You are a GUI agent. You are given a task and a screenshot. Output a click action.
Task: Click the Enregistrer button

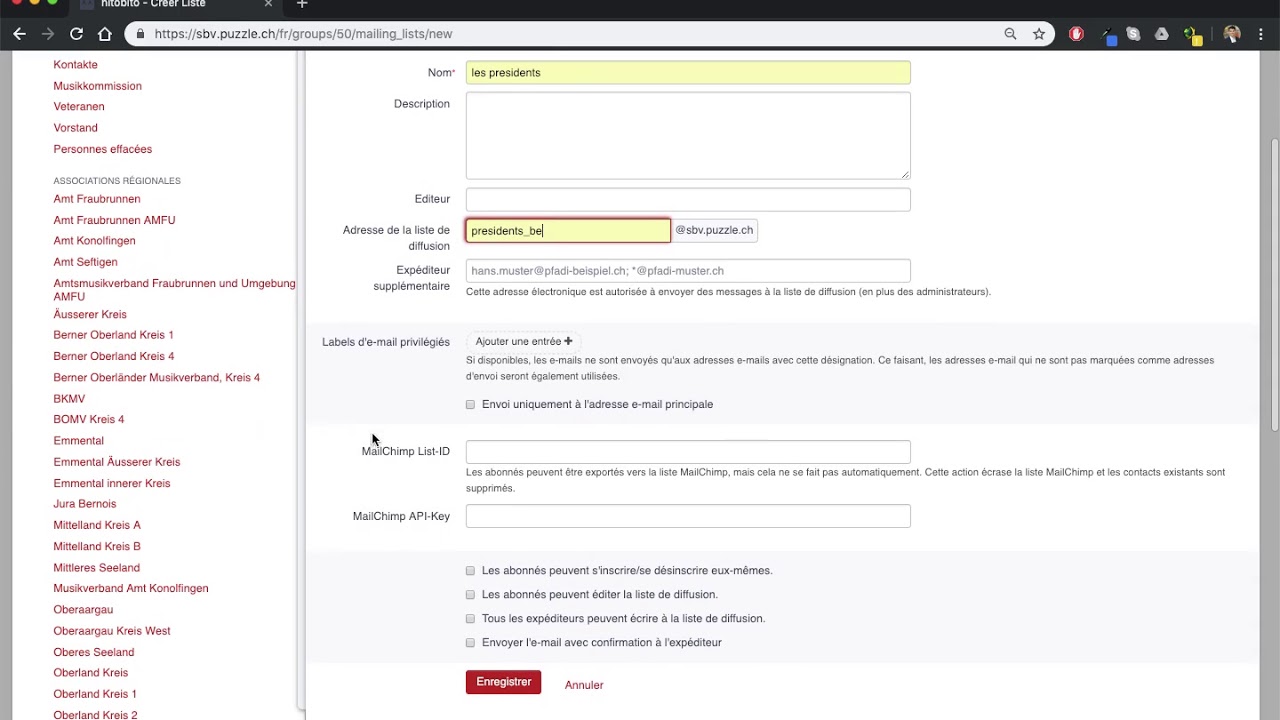click(503, 682)
